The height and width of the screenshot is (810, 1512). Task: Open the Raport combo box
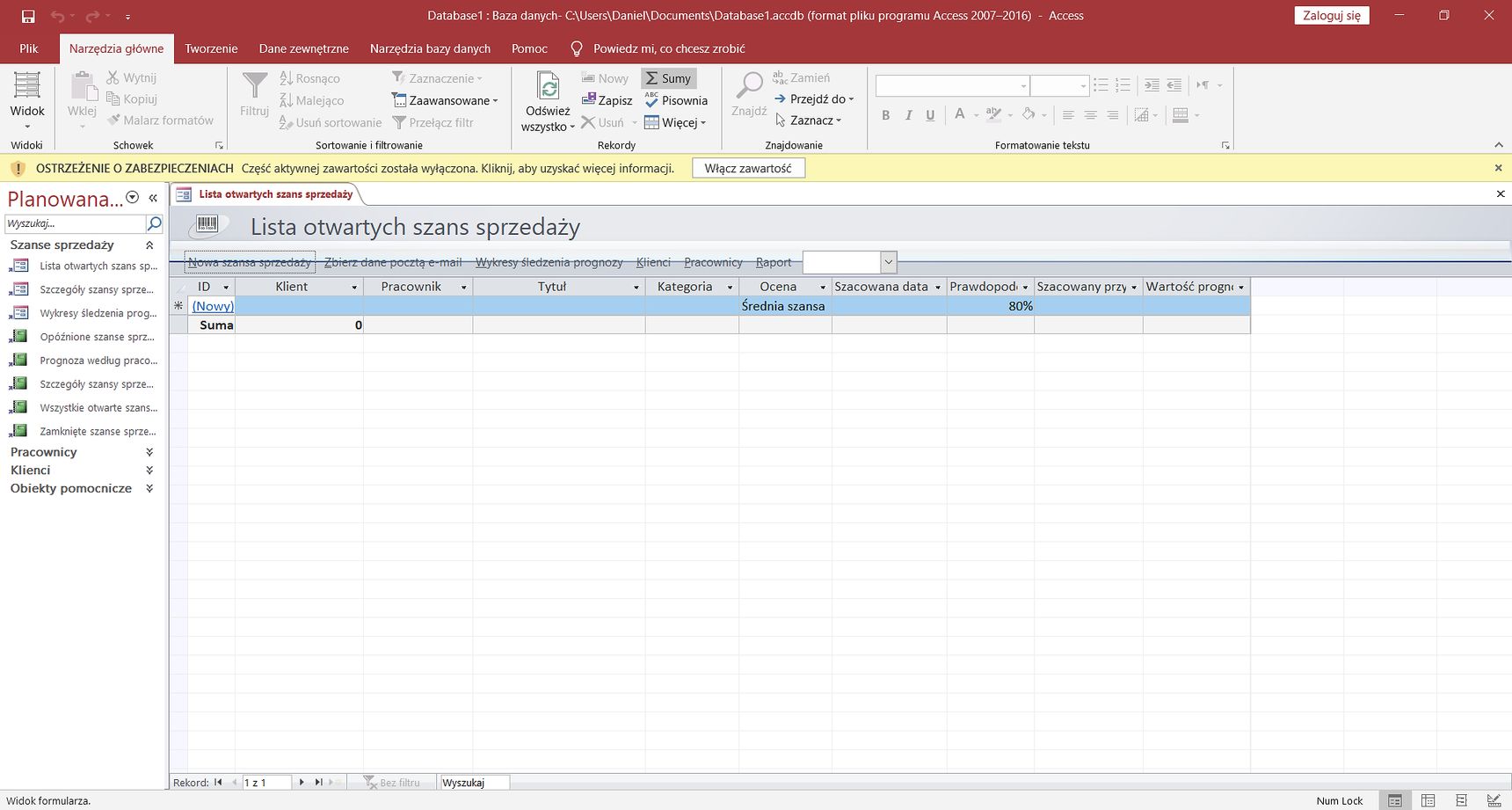tap(888, 262)
